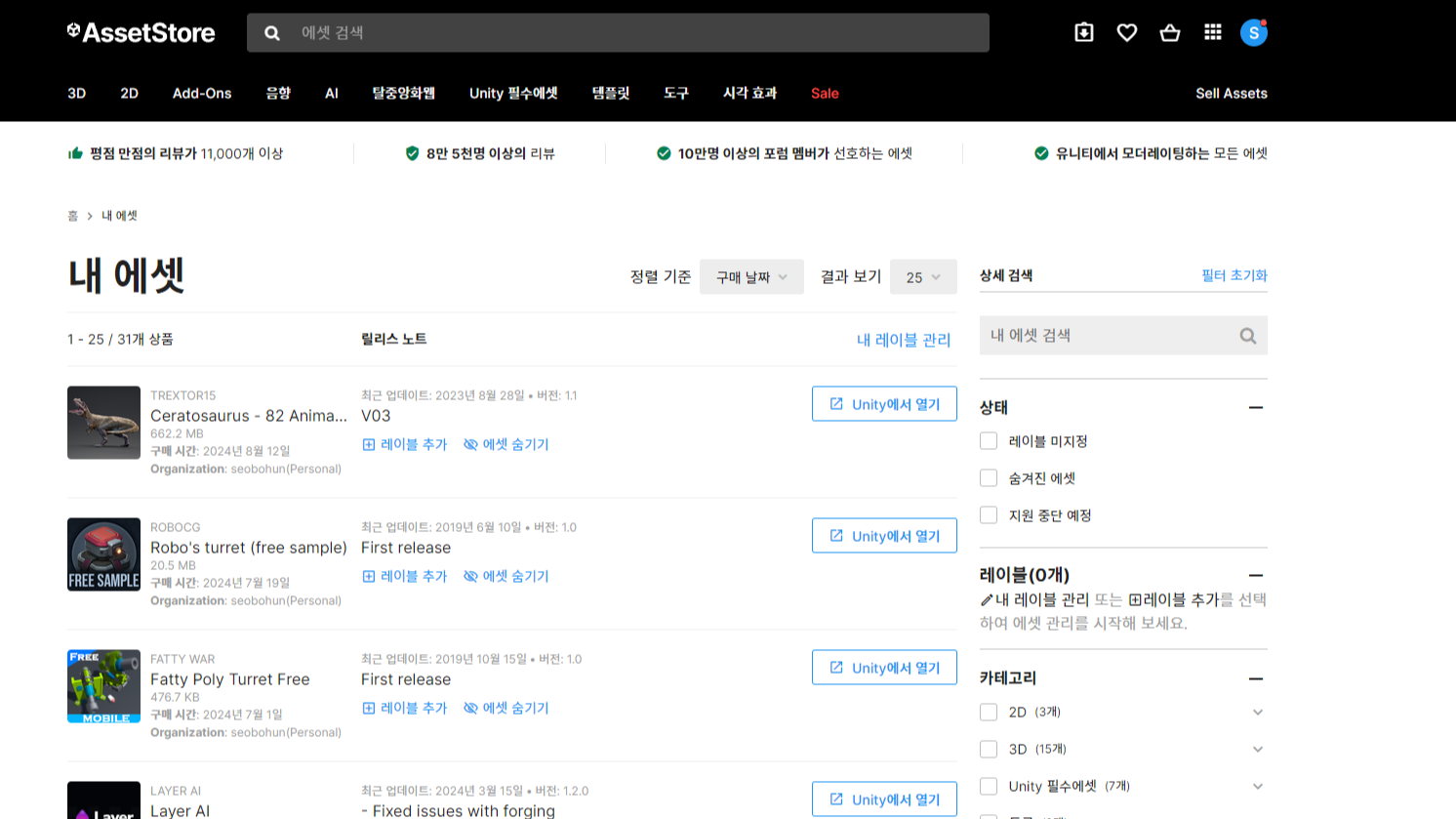This screenshot has height=819, width=1456.
Task: Check the Unity 필수에셋 category checkbox
Action: [x=989, y=787]
